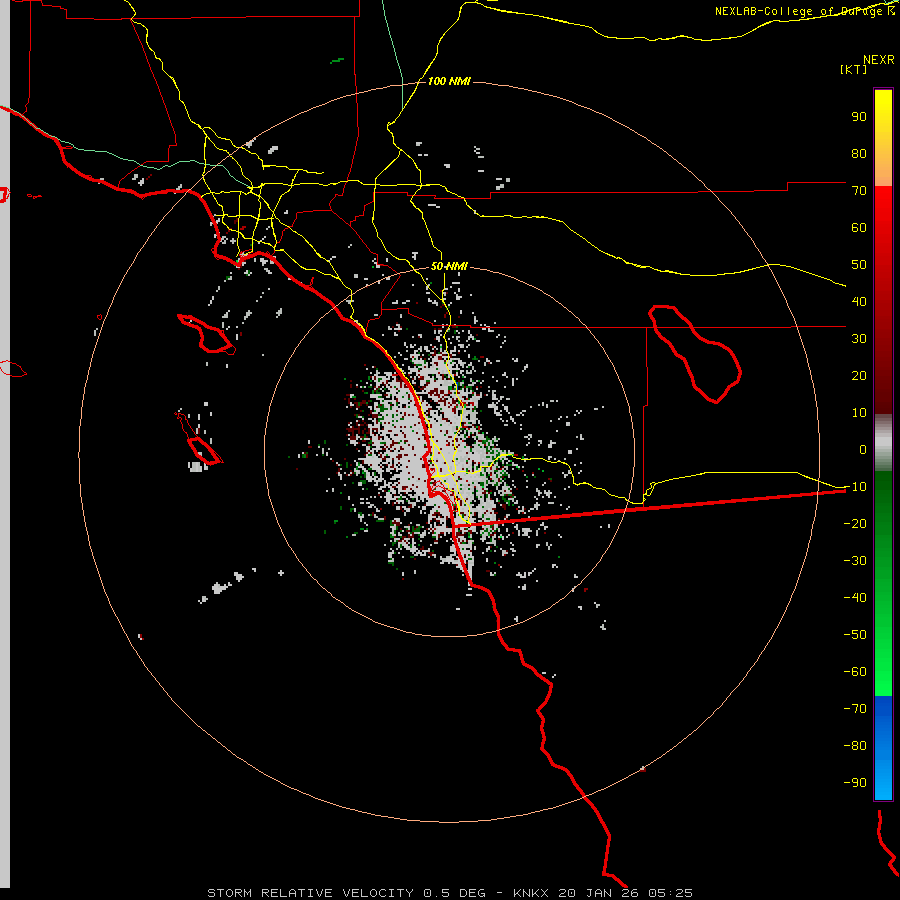This screenshot has width=900, height=900.
Task: Pick the gray zero-velocity color bar segment
Action: pyautogui.click(x=883, y=443)
